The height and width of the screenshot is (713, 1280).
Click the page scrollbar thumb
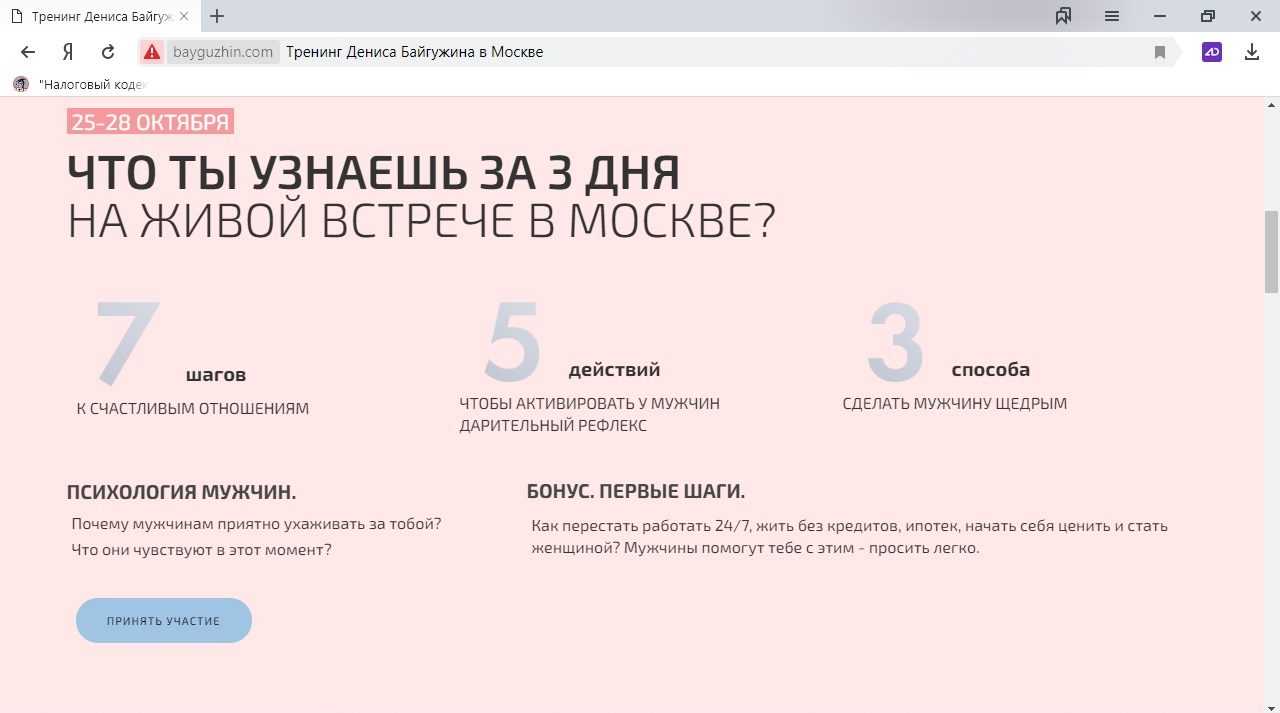(x=1271, y=251)
